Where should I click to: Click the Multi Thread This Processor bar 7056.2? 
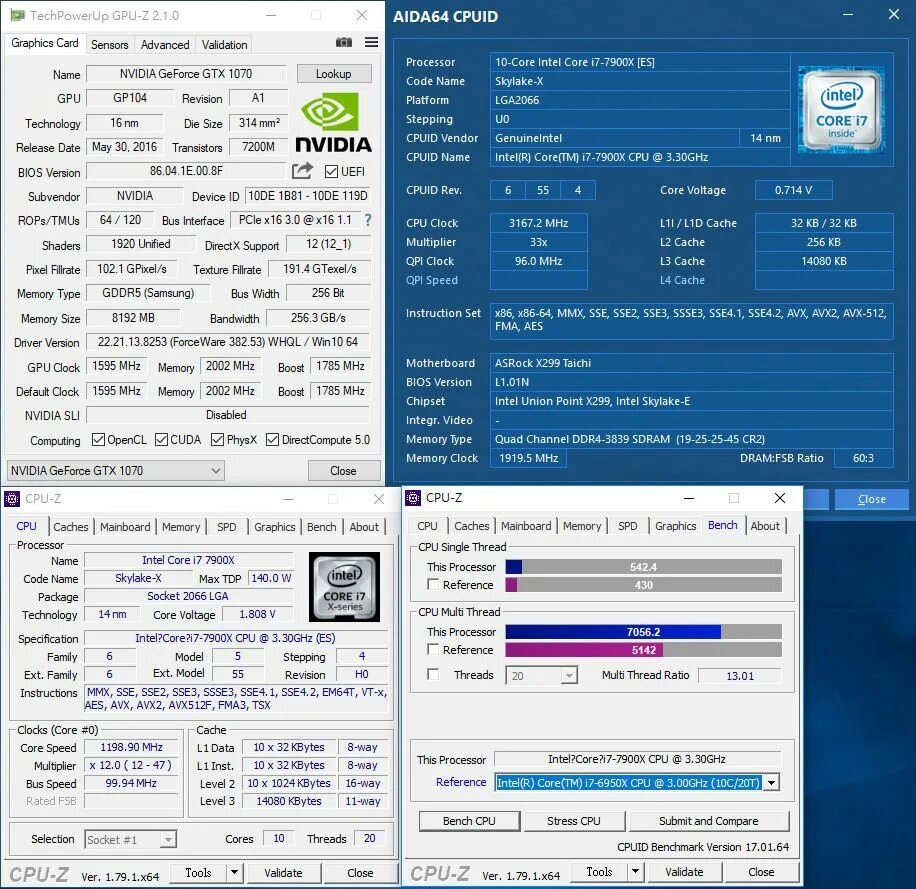[643, 631]
